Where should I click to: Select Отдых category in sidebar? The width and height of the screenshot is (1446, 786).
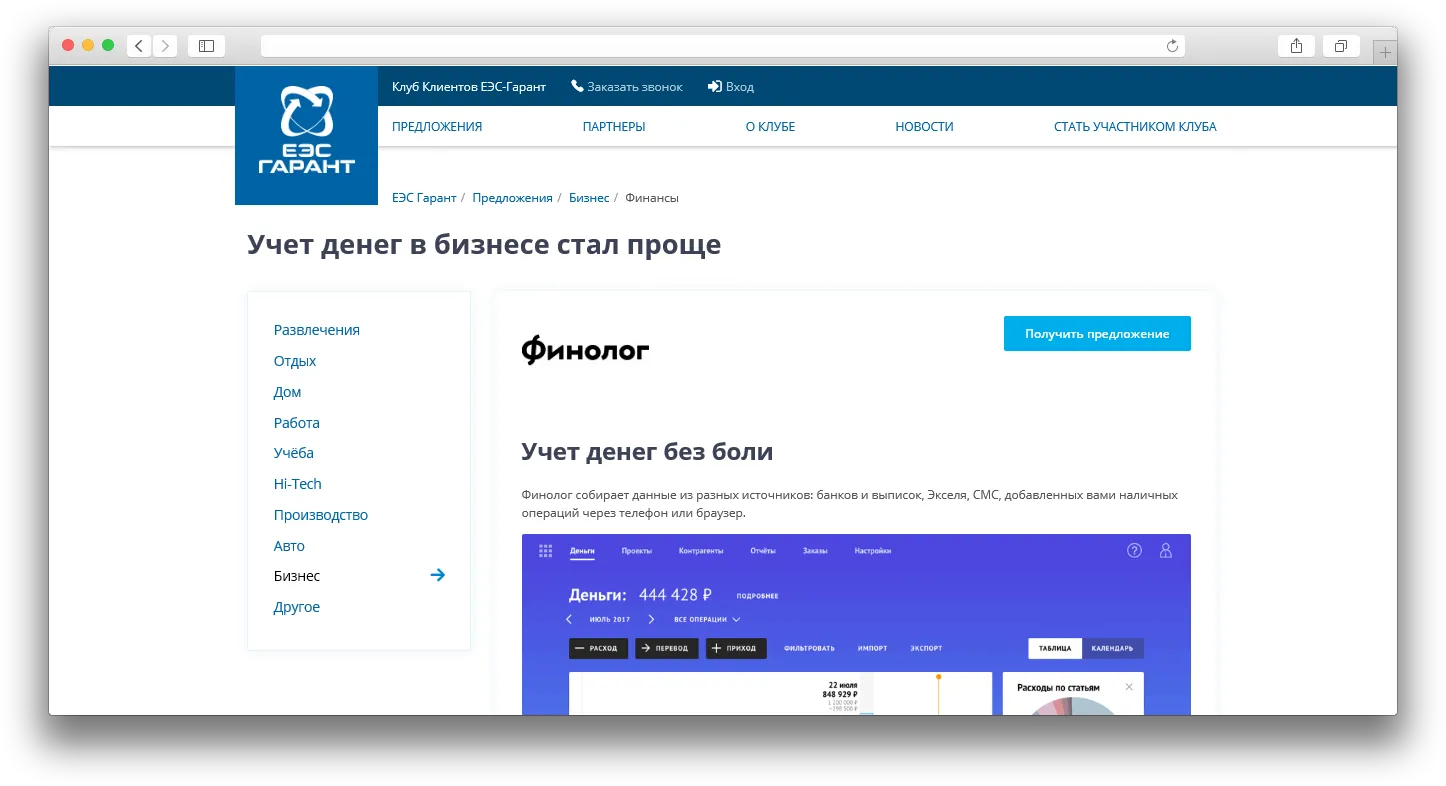click(295, 361)
